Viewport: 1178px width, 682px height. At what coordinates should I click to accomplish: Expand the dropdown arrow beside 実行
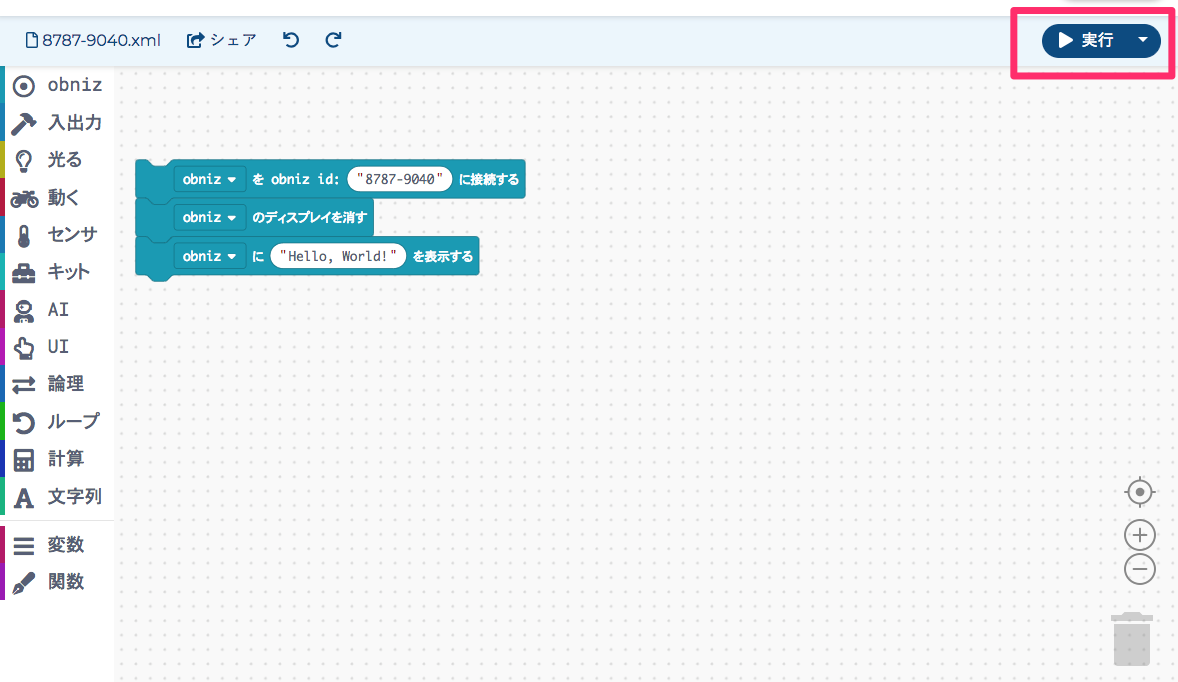point(1142,40)
